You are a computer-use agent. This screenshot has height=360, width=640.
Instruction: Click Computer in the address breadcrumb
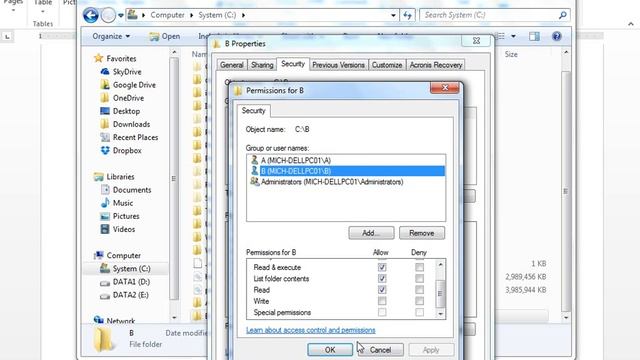tap(167, 15)
